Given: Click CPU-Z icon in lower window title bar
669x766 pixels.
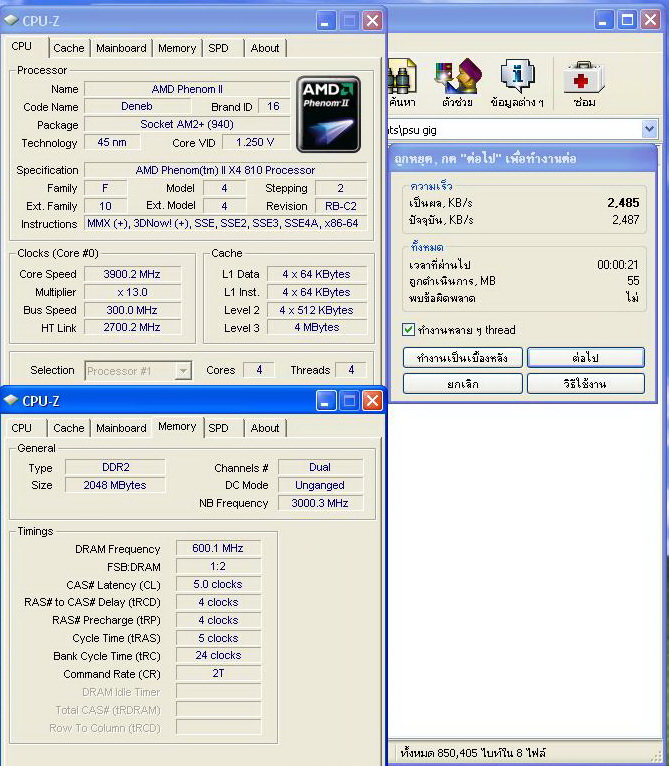Looking at the screenshot, I should pos(11,400).
